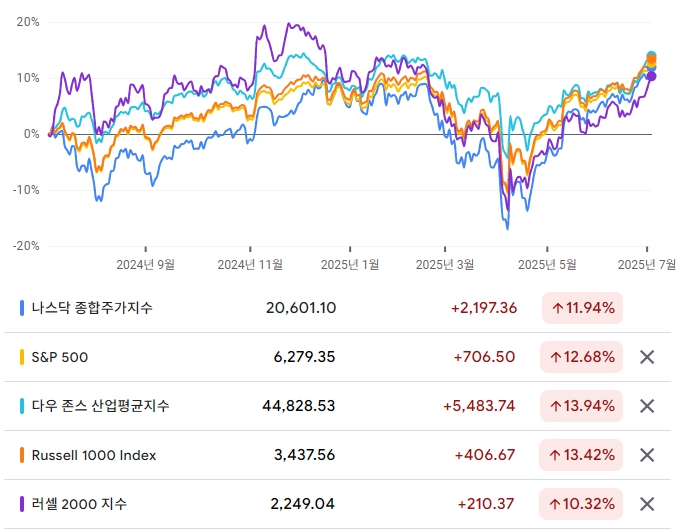Click the blue color marker beside 나스닥 종합주가지수
This screenshot has width=685, height=531.
(22, 308)
